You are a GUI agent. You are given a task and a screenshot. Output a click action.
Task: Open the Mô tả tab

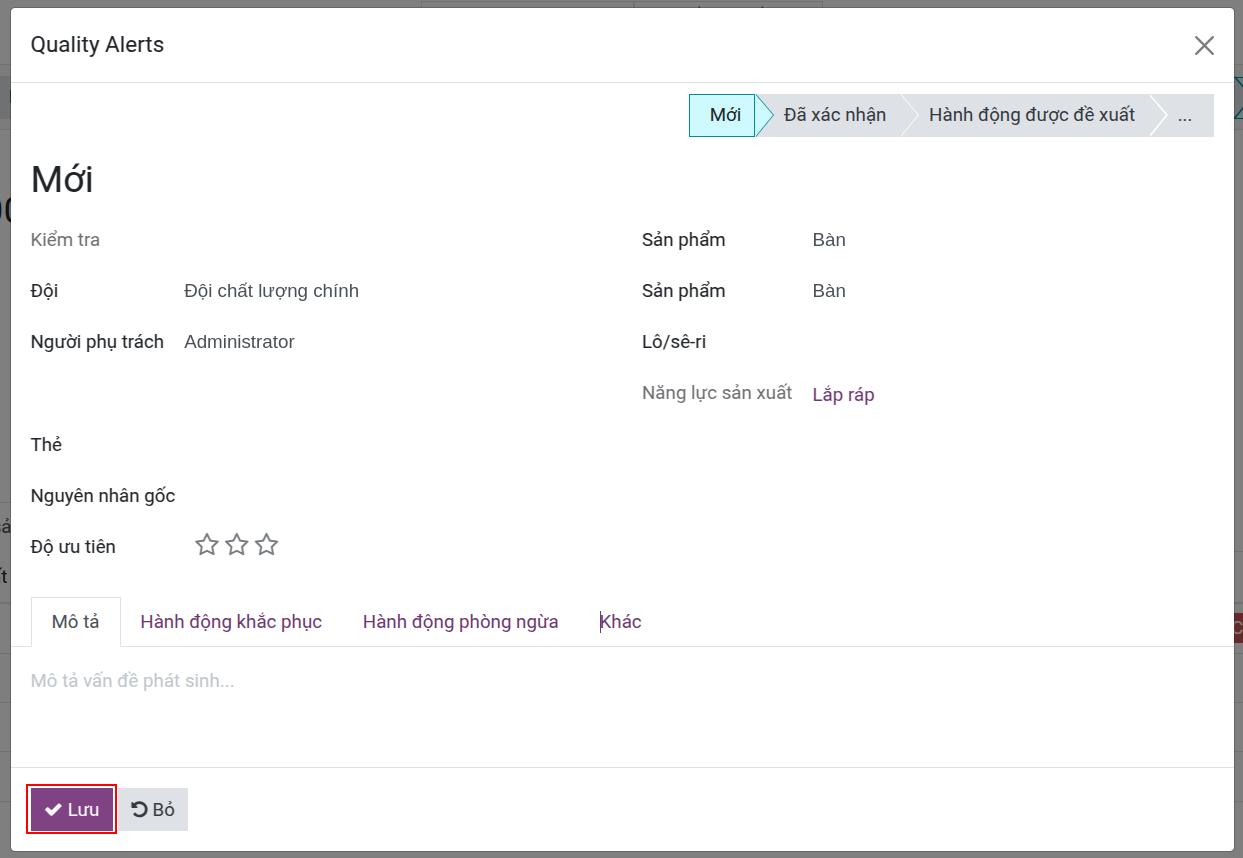(x=76, y=622)
